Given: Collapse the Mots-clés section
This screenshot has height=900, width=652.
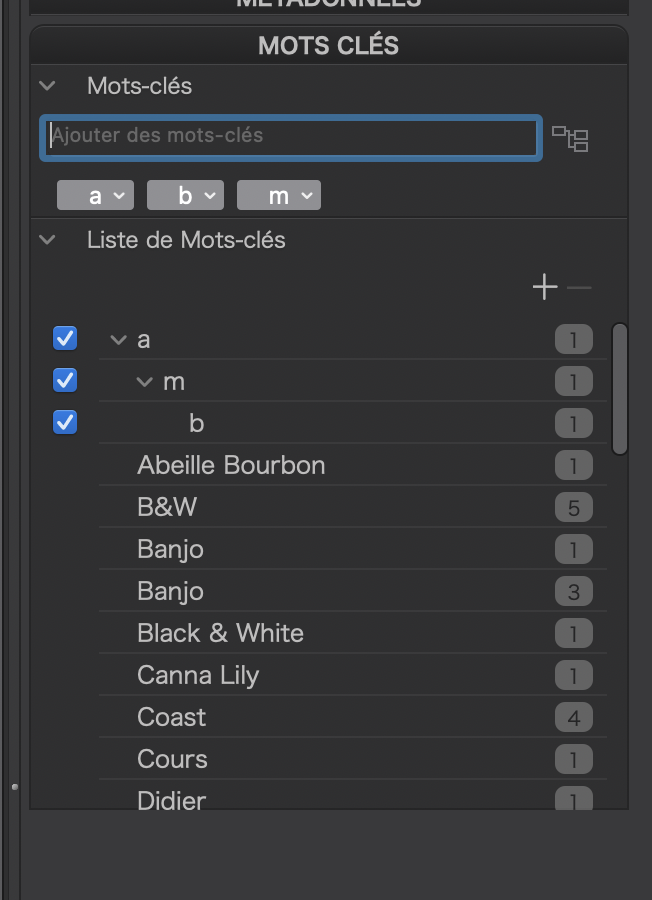Looking at the screenshot, I should point(46,86).
